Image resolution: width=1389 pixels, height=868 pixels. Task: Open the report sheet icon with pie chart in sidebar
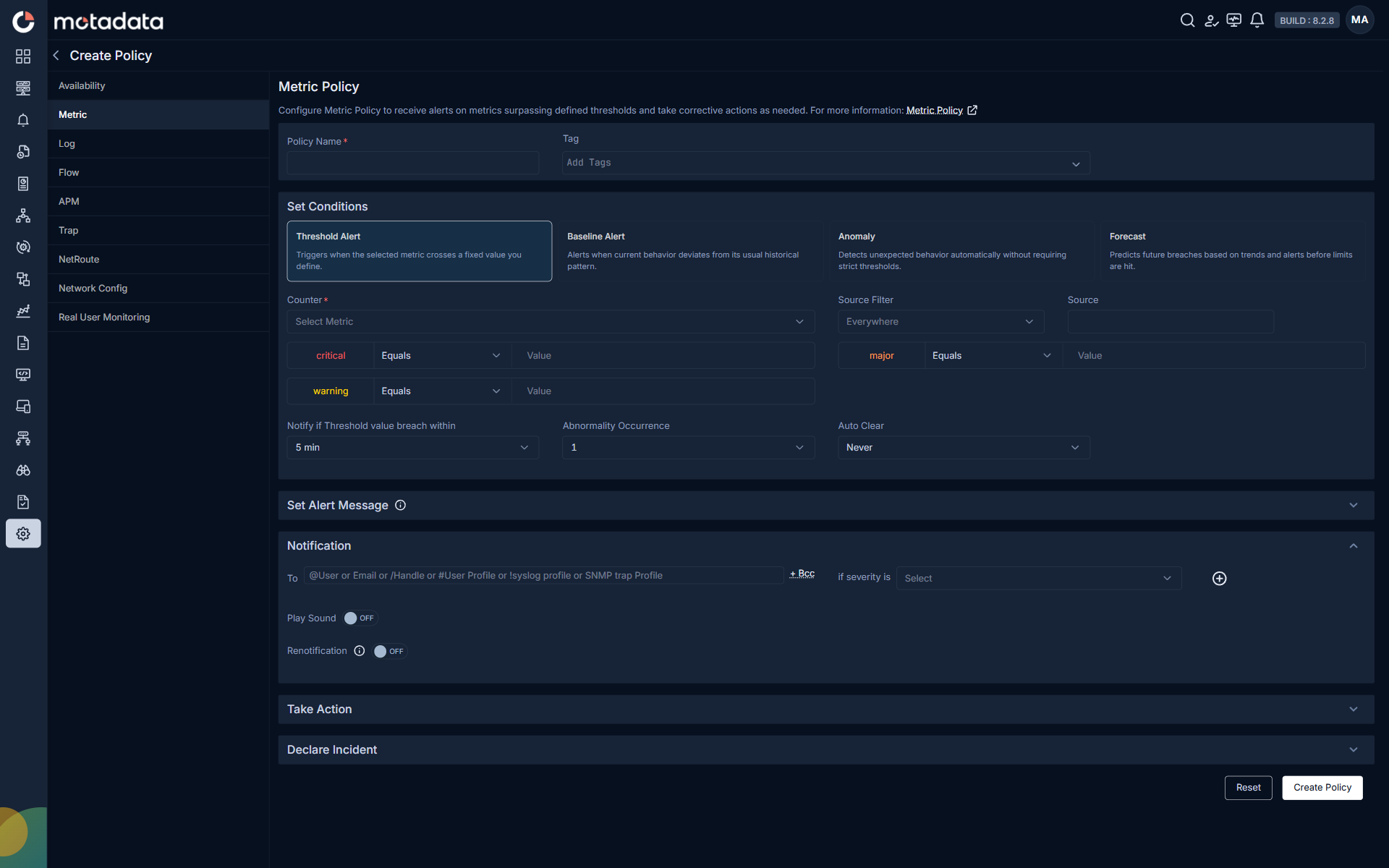click(23, 184)
